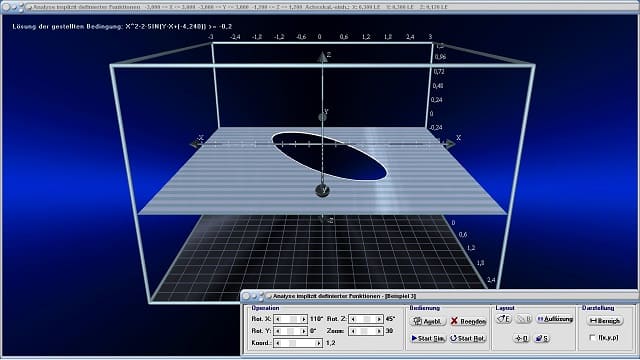Click the D layout button

tap(521, 338)
